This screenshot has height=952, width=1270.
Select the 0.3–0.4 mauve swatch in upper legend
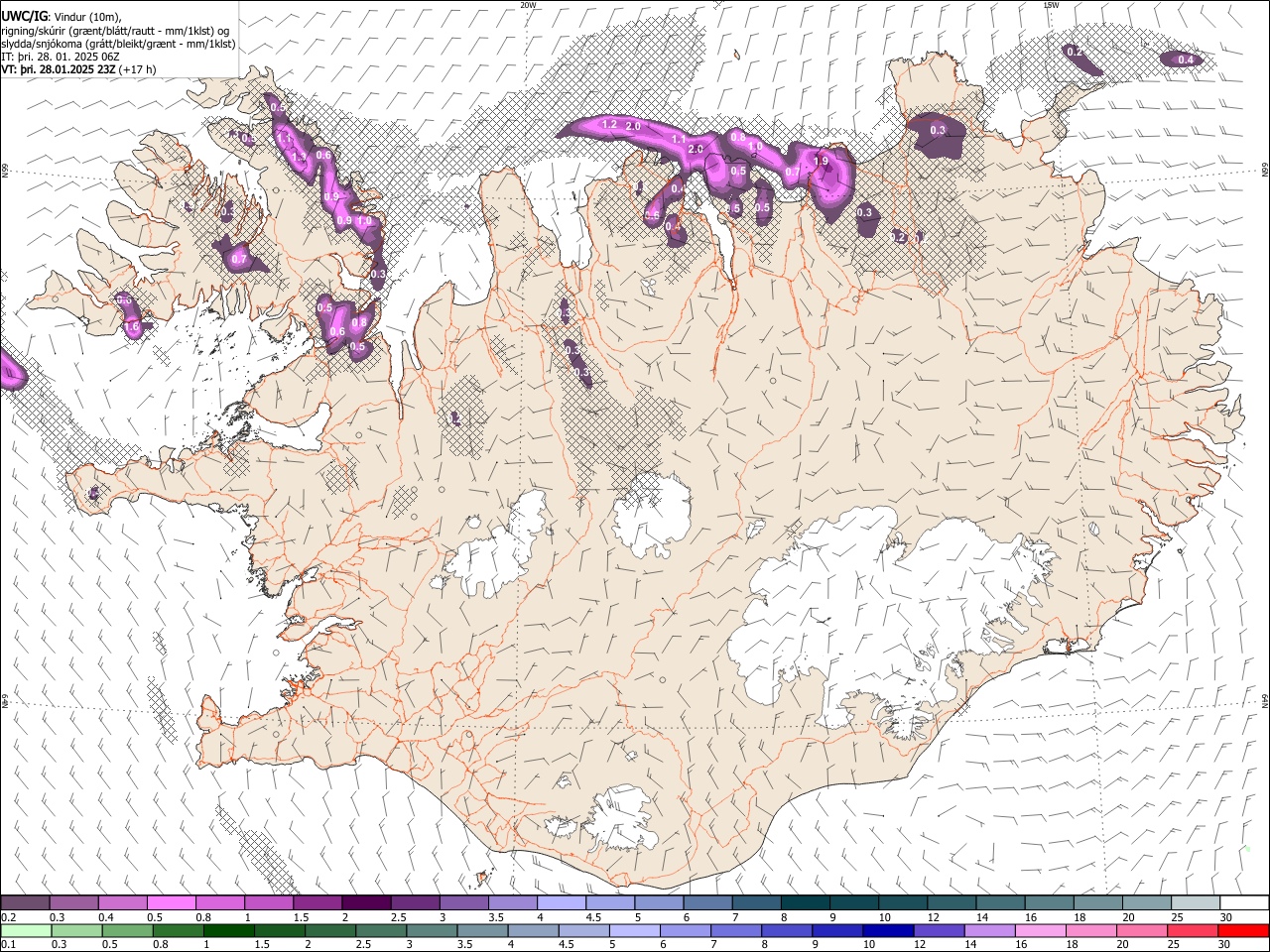(74, 902)
